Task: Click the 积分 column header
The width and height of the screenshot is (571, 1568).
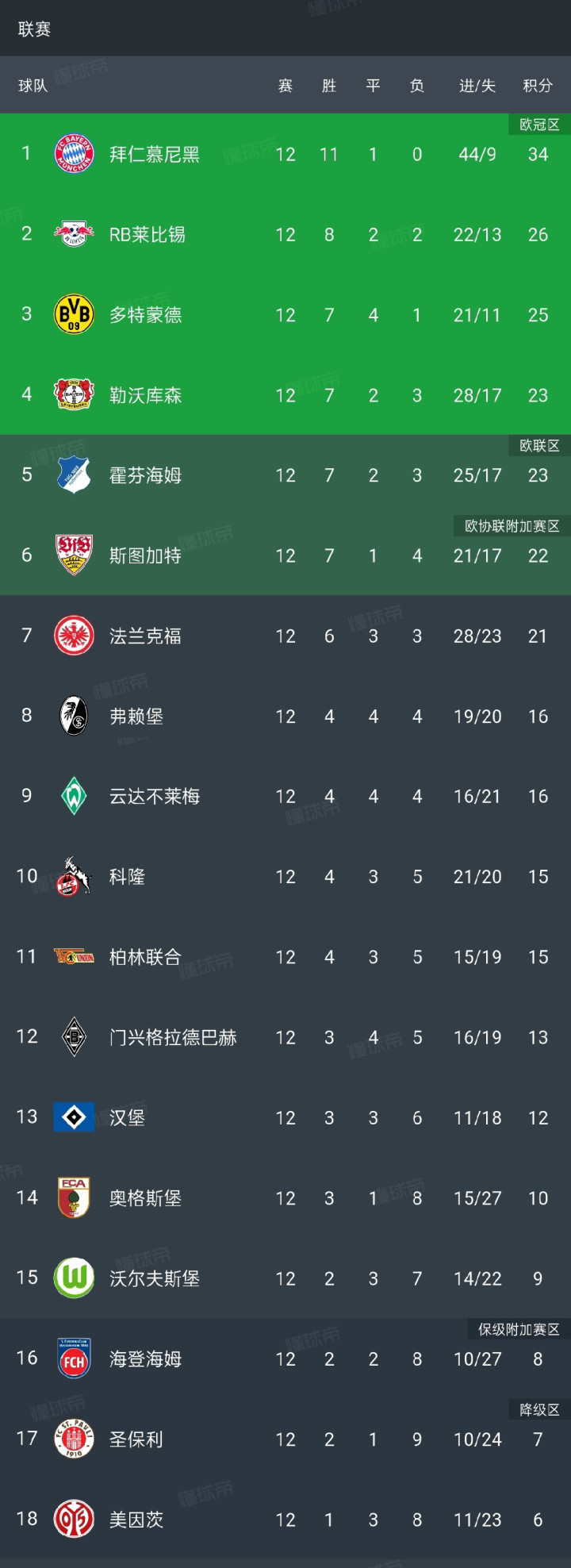Action: [538, 86]
